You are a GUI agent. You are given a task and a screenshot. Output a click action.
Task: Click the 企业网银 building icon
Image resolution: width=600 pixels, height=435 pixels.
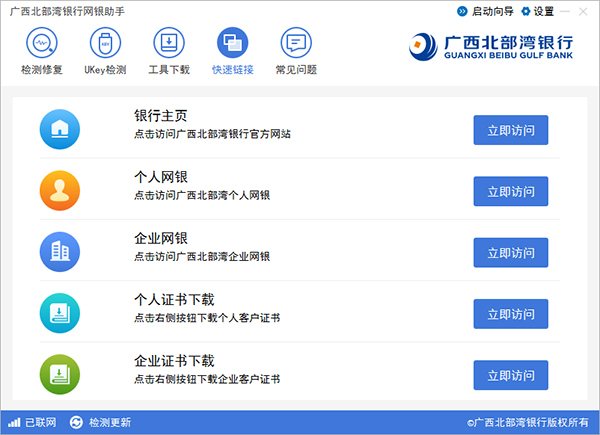[x=60, y=252]
